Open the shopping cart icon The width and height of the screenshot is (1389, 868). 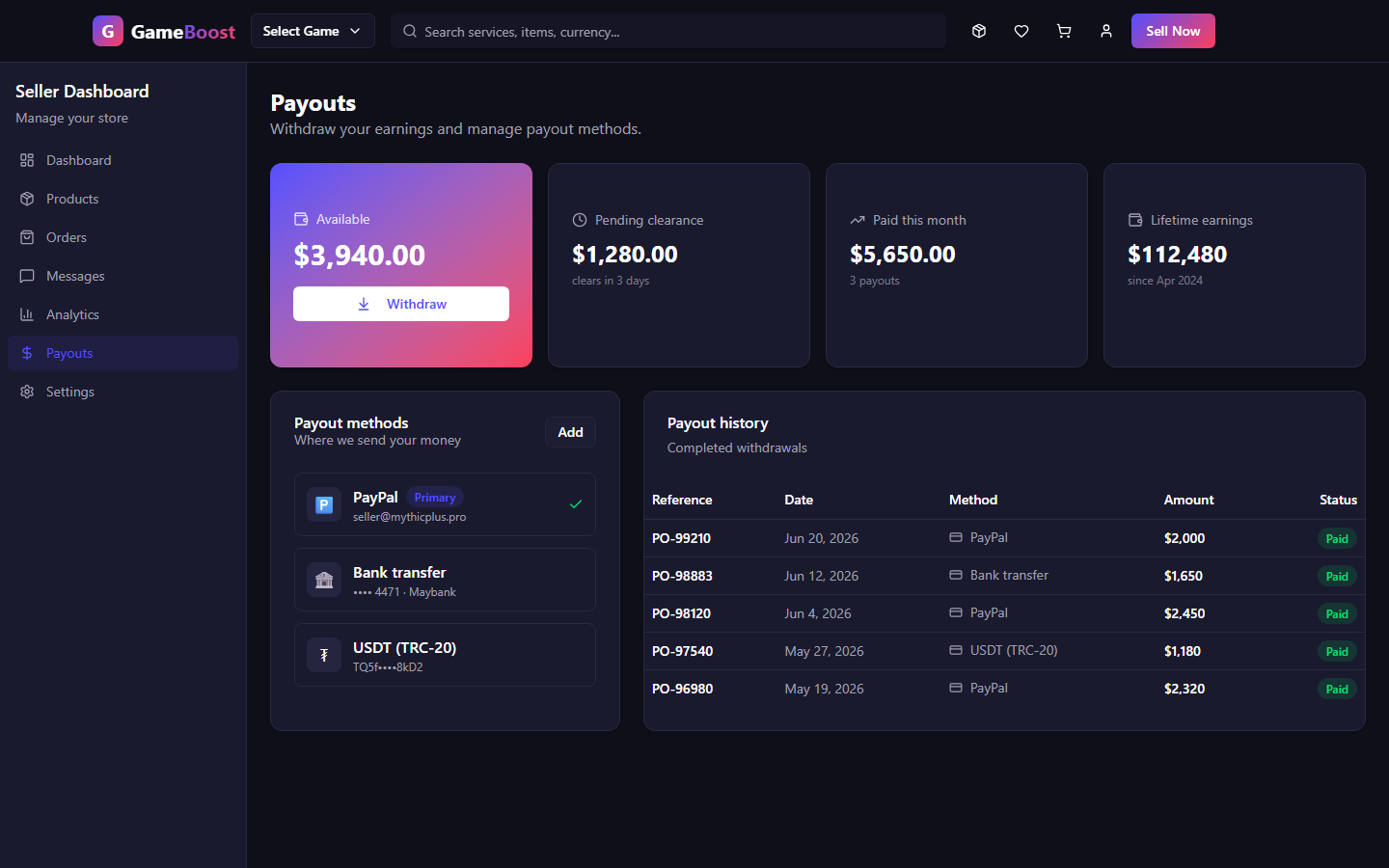[1064, 31]
